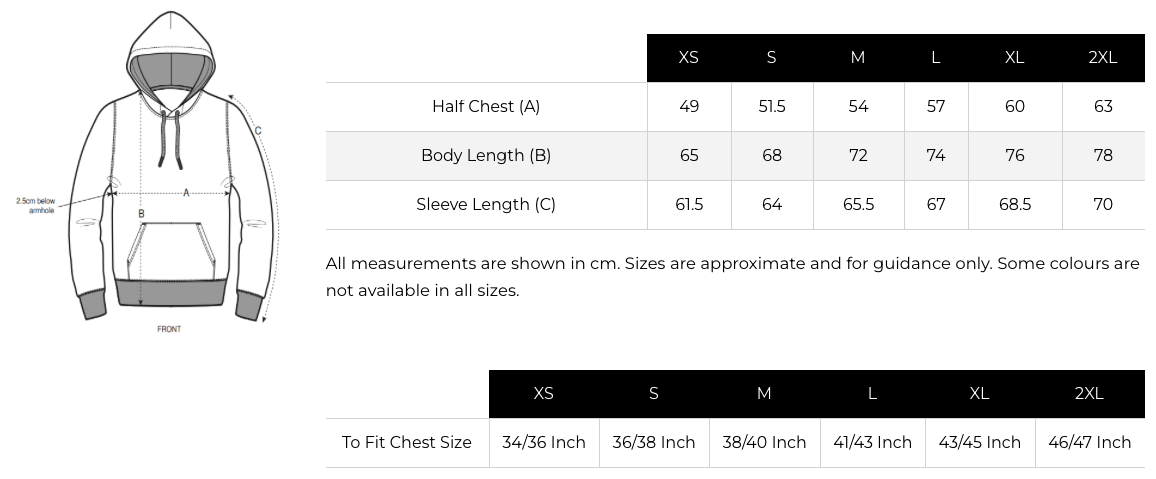Click the Half Chest (A) row label
This screenshot has width=1156, height=479.
pyautogui.click(x=486, y=106)
